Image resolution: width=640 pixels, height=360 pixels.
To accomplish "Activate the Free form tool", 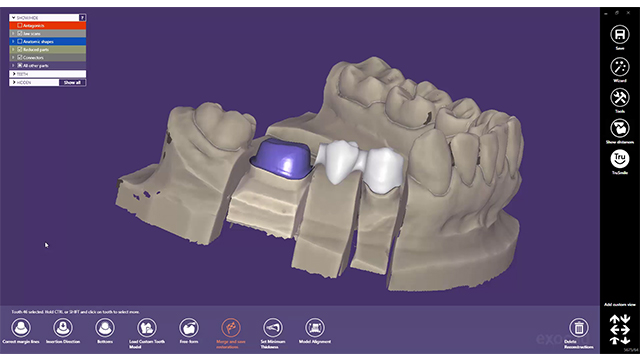I will pyautogui.click(x=189, y=328).
